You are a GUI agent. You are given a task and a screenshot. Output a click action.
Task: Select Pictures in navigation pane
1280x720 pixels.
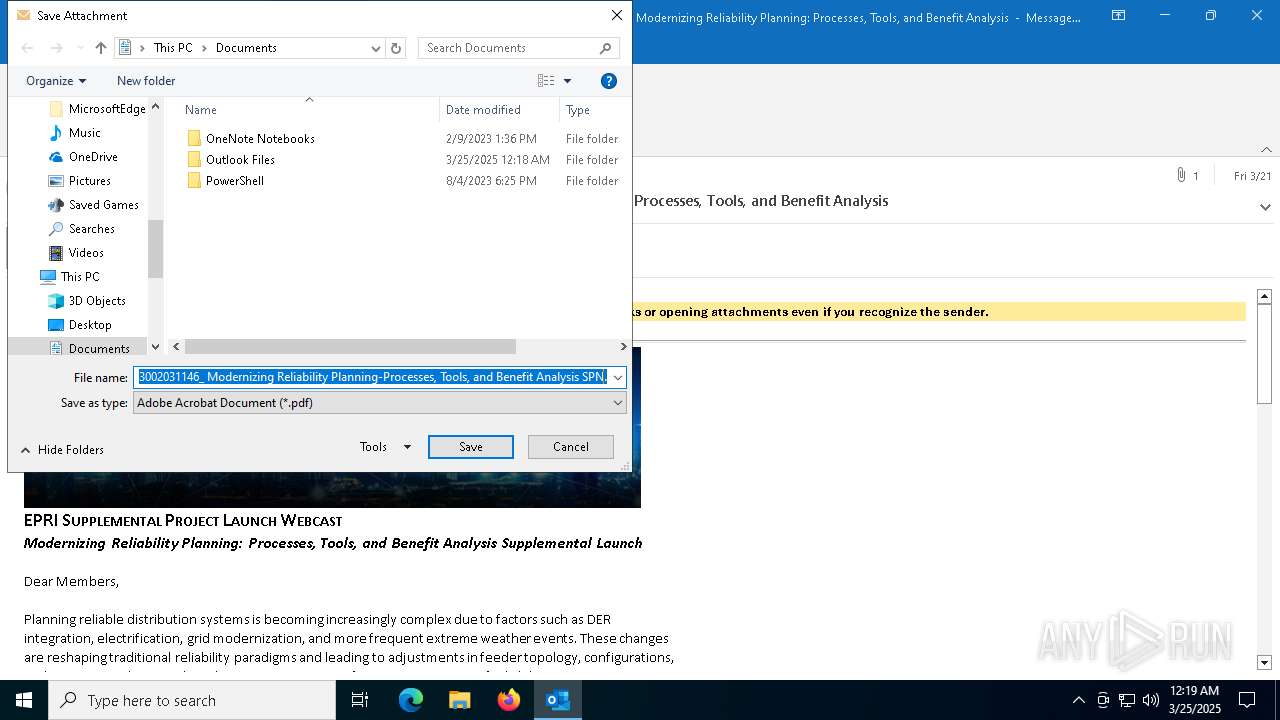click(x=90, y=181)
